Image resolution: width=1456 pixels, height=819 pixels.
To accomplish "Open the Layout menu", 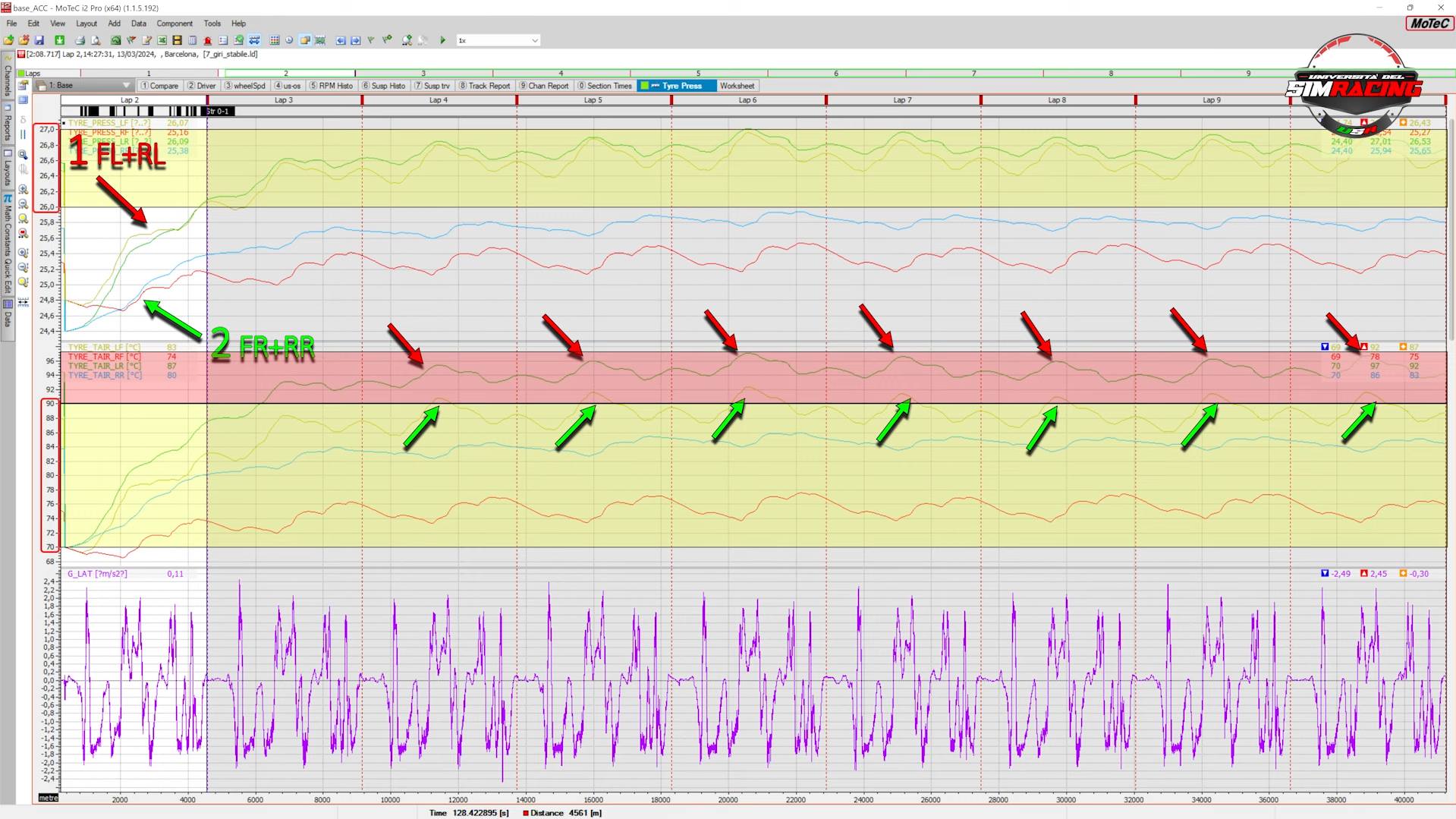I will pyautogui.click(x=86, y=24).
